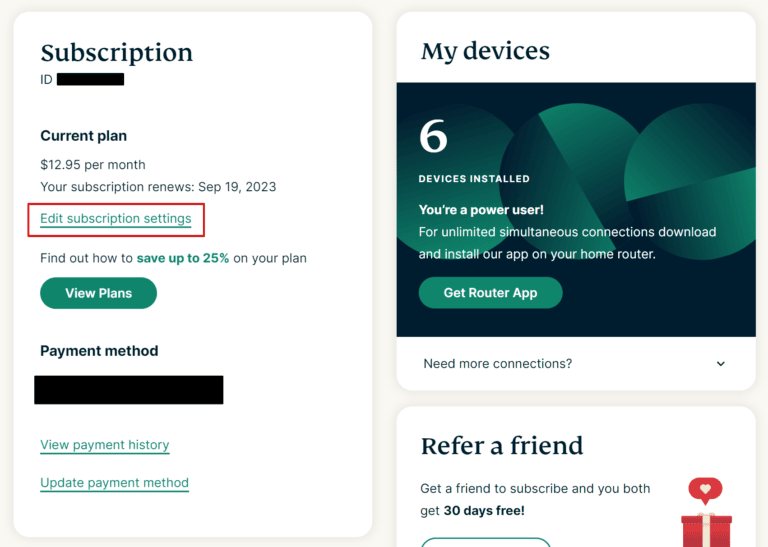Click the "You're a power user!" message
This screenshot has width=768, height=547.
pyautogui.click(x=481, y=211)
